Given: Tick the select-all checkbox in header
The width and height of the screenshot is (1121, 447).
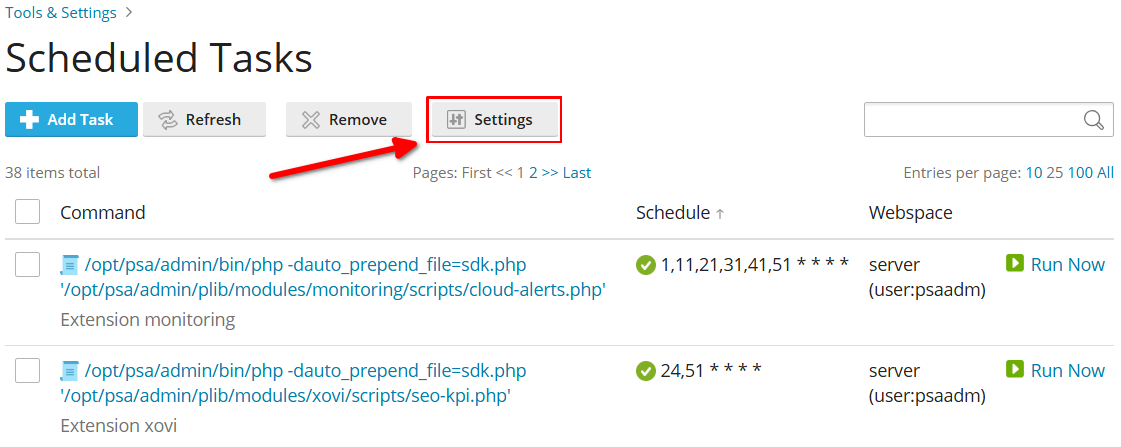Looking at the screenshot, I should coord(27,212).
